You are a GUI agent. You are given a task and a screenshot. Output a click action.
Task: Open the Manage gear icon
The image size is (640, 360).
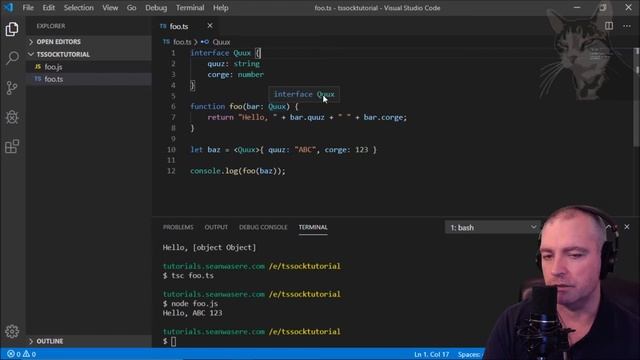[x=12, y=331]
